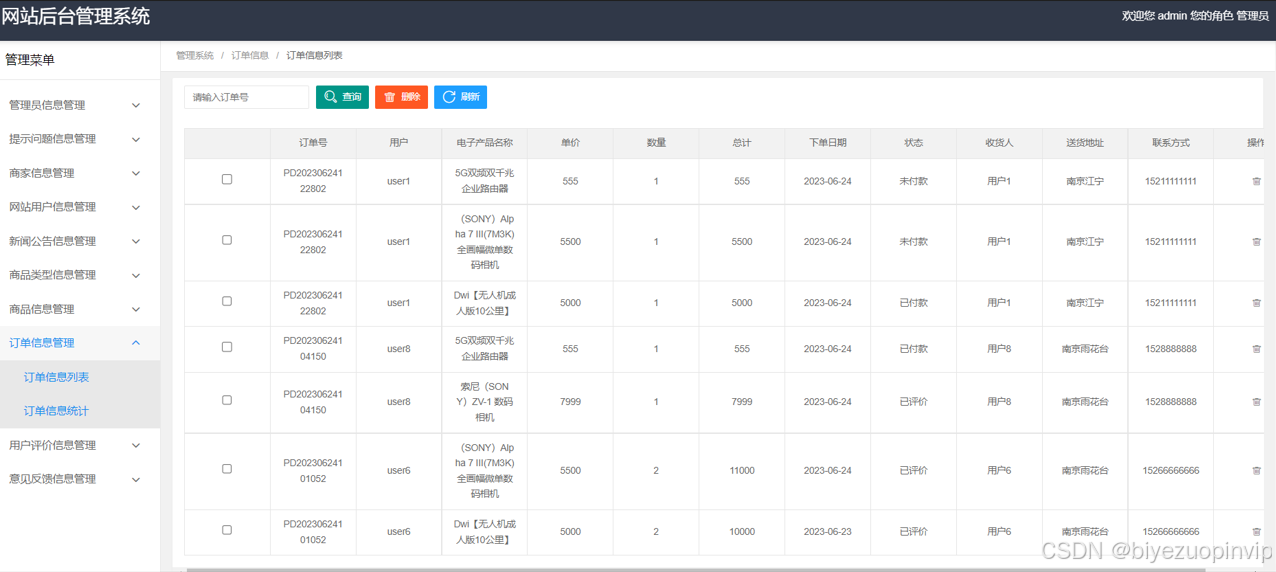The width and height of the screenshot is (1276, 572).
Task: Check the user1 Dwi 5000 order row
Action: tap(227, 301)
